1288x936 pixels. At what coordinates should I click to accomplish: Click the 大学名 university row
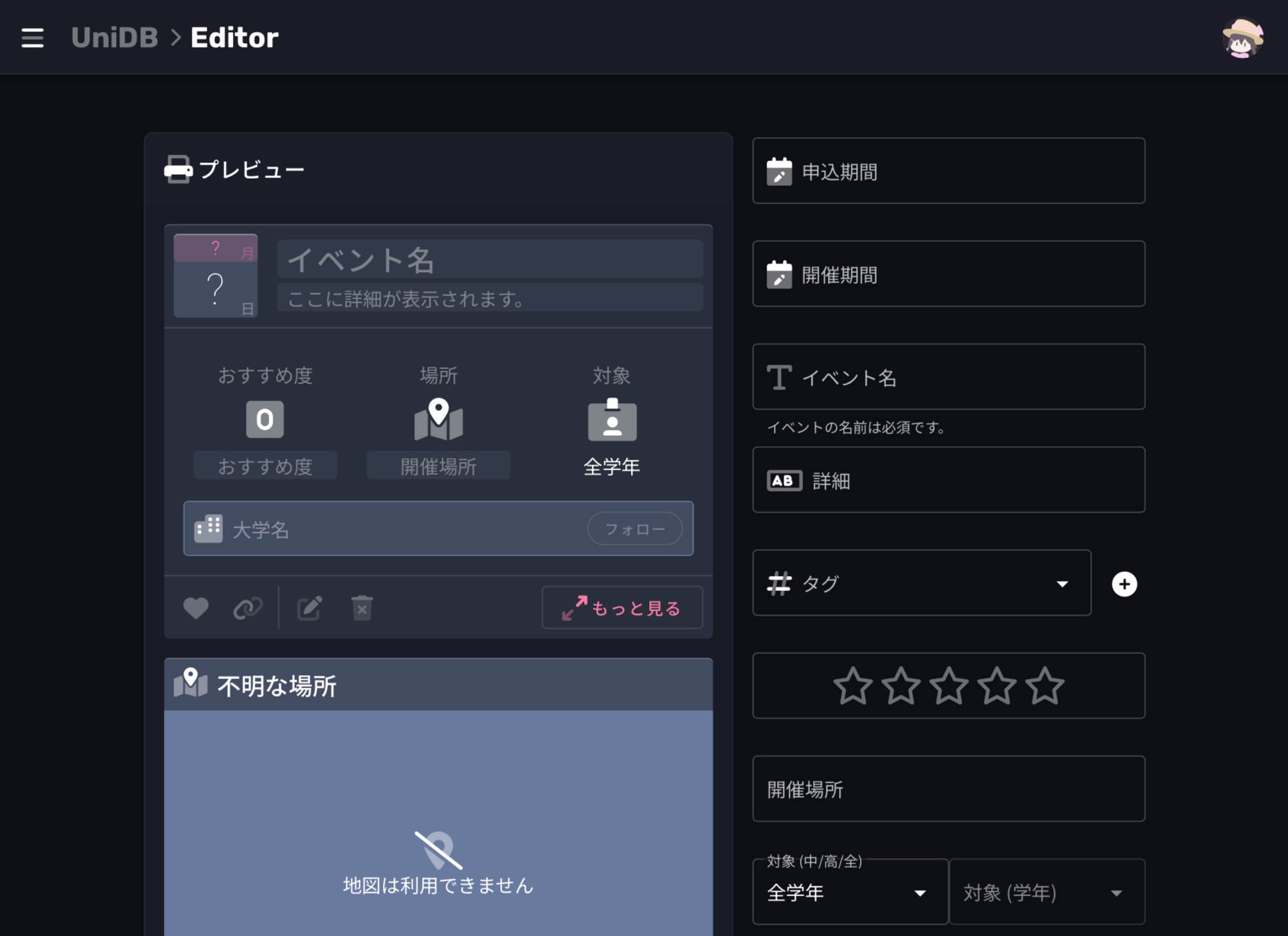(438, 528)
